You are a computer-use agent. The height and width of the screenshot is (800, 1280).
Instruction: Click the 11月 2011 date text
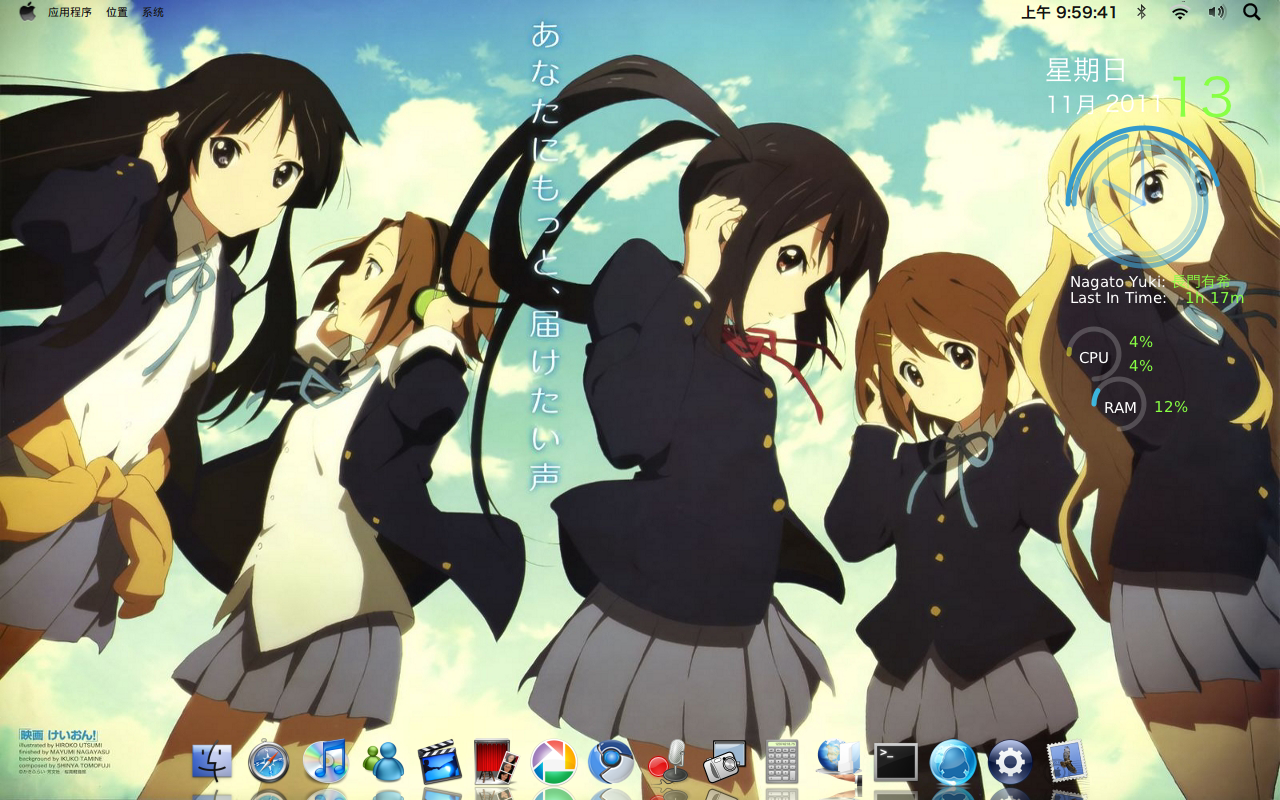(1104, 103)
